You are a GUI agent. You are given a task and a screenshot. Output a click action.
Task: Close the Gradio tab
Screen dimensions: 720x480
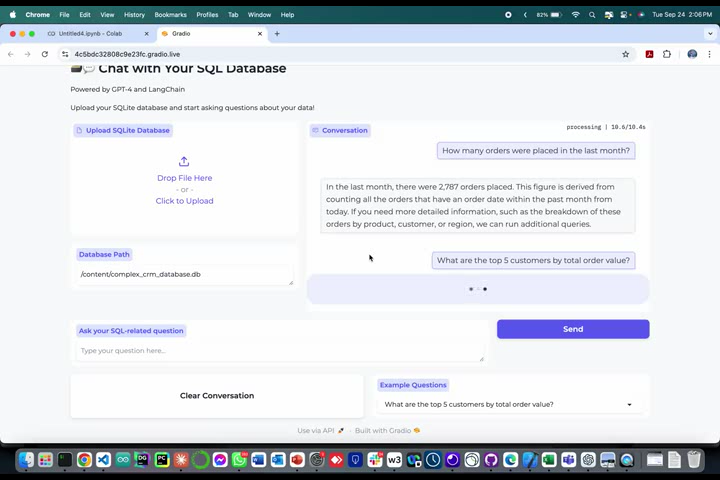point(262,33)
